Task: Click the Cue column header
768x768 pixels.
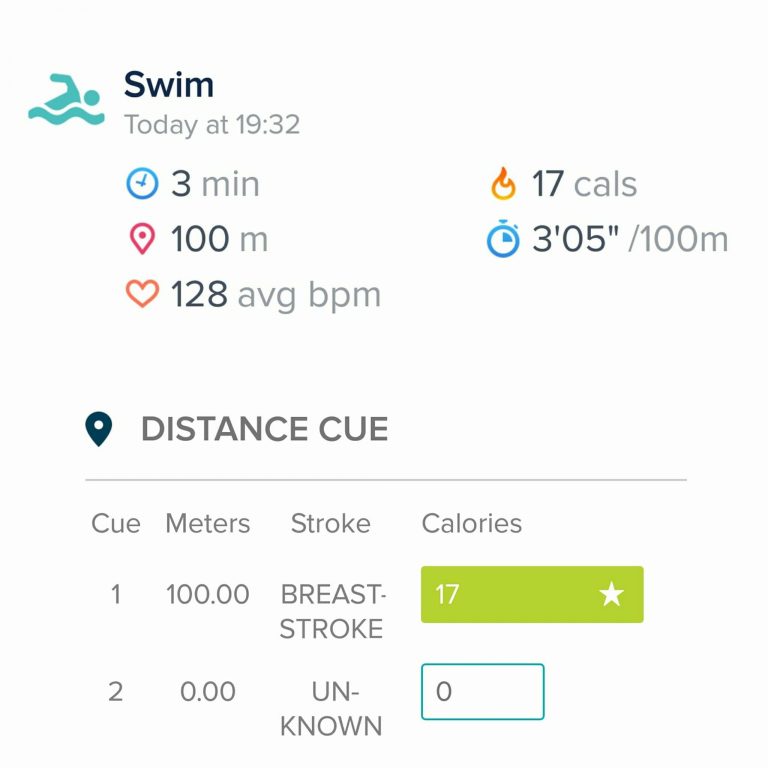Action: (116, 523)
